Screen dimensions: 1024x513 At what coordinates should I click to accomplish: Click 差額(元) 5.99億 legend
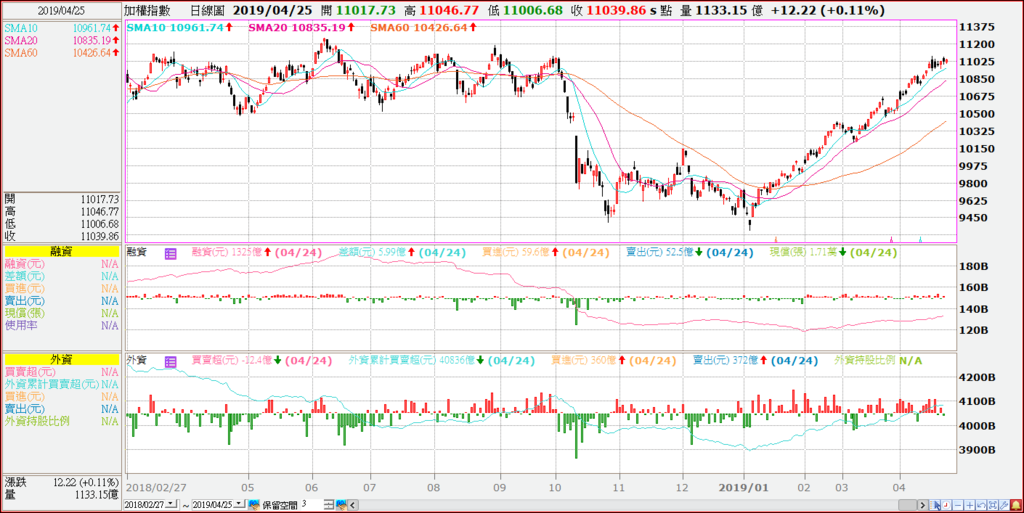coord(402,253)
